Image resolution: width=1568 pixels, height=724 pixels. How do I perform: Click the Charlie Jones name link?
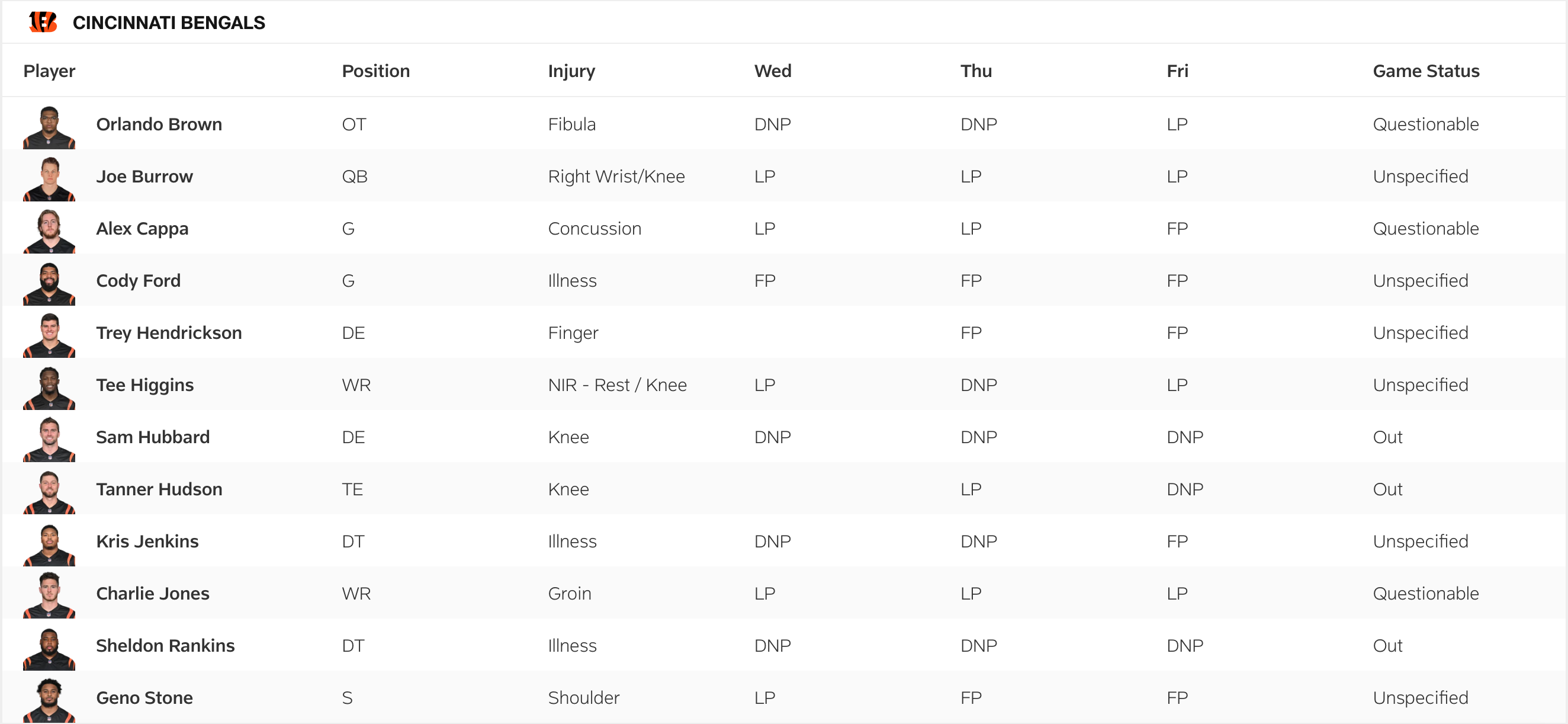[x=152, y=594]
